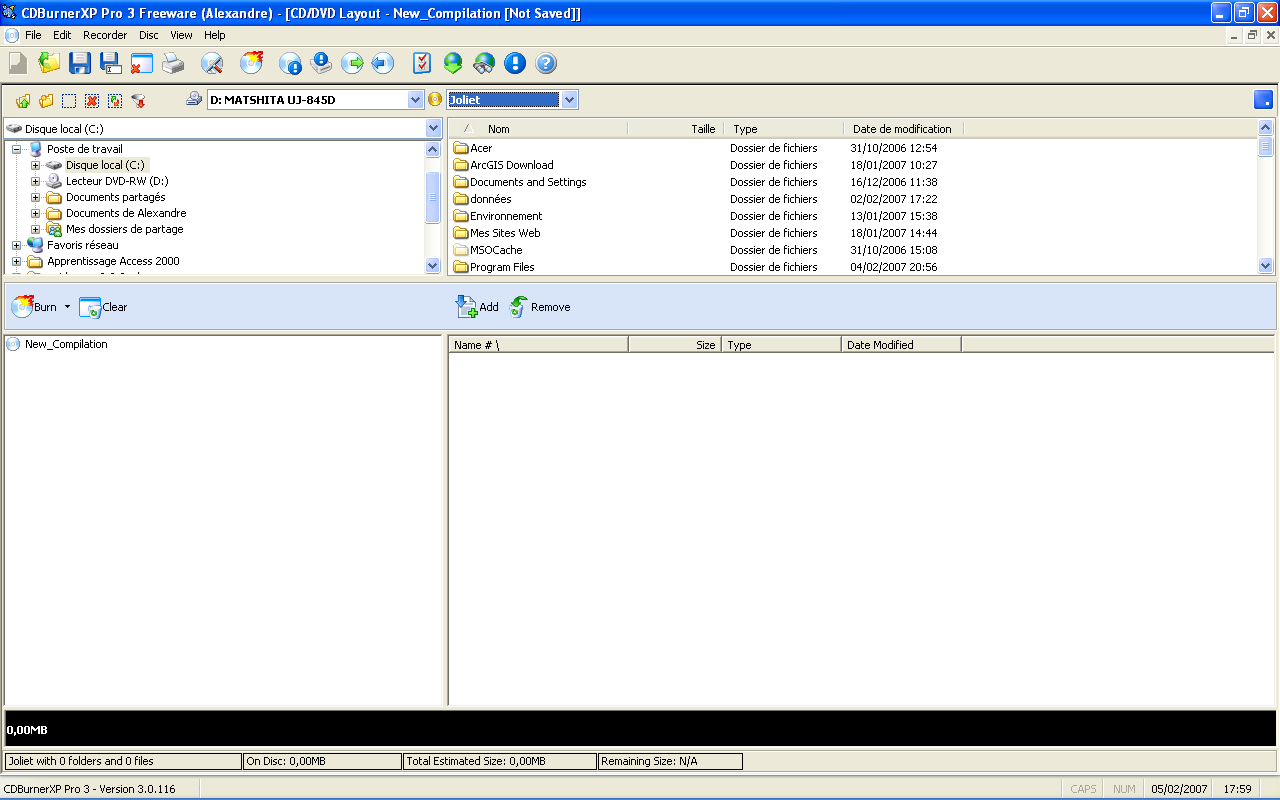Collapse the Poste de travail tree node
This screenshot has width=1280, height=800.
16,149
